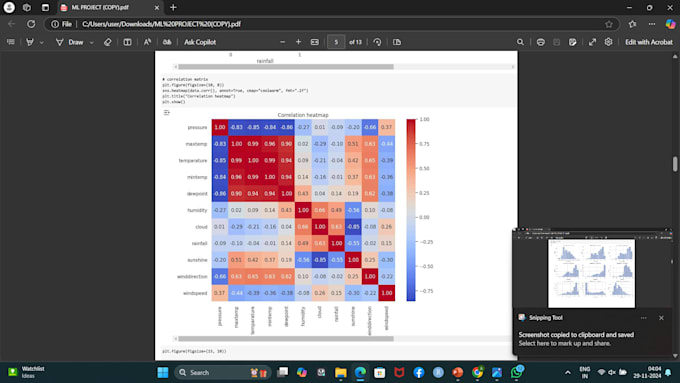
Task: Click Edit with Acrobat
Action: [649, 42]
